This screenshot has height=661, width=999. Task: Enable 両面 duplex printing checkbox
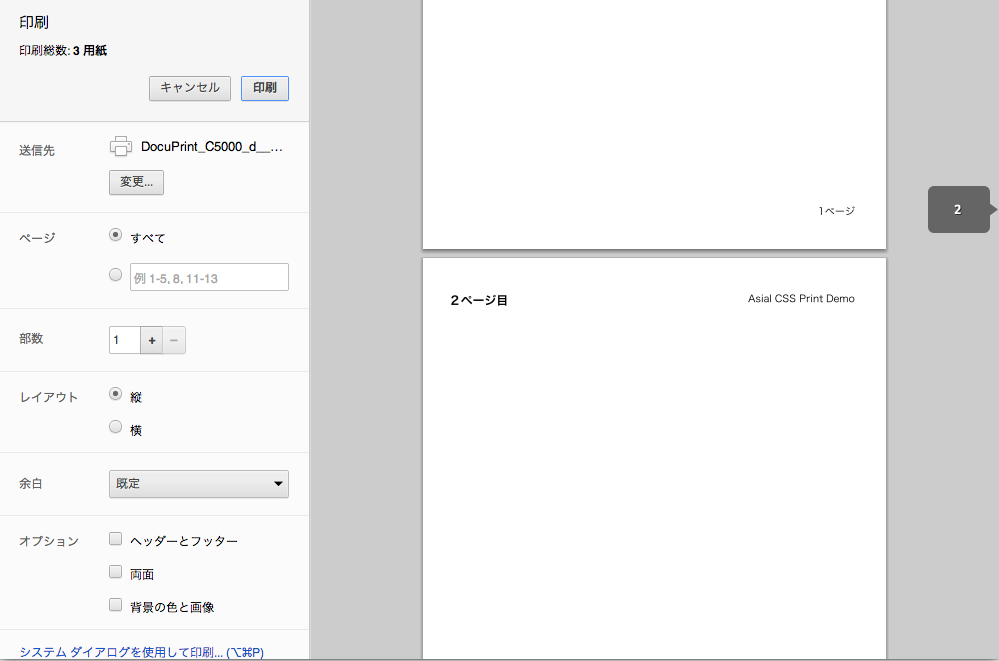pyautogui.click(x=115, y=573)
